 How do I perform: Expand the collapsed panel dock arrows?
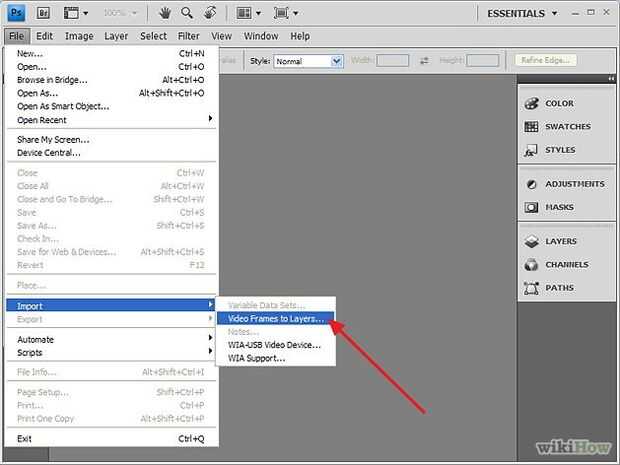point(611,79)
